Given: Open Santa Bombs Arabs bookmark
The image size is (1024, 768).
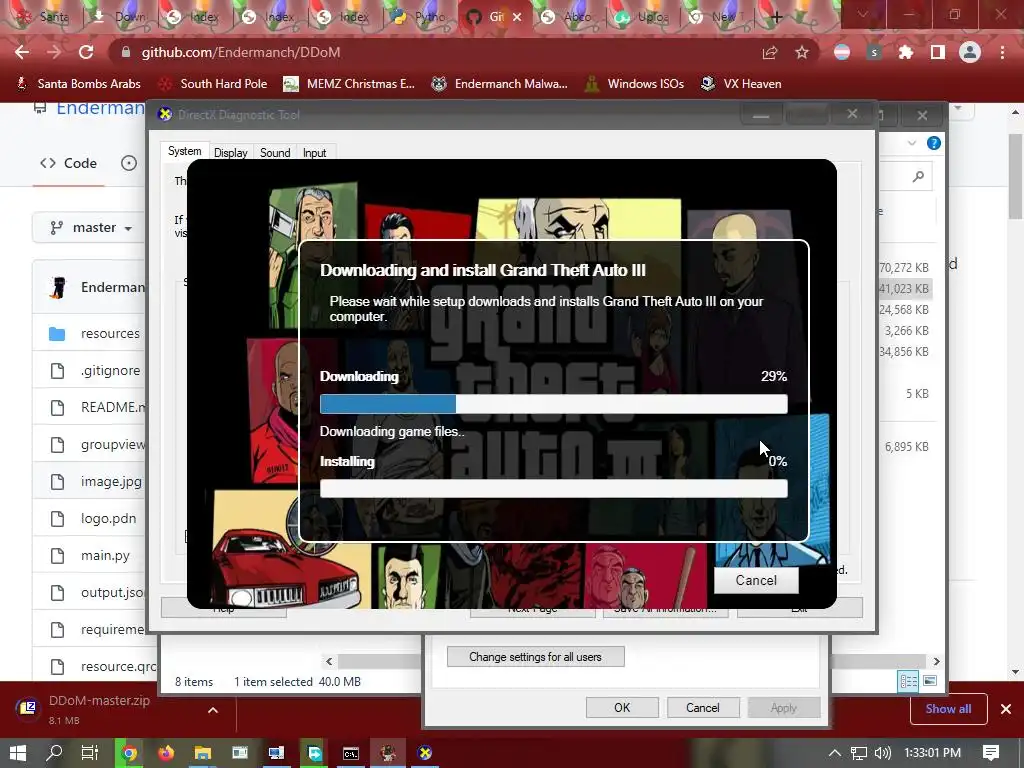Looking at the screenshot, I should tap(78, 84).
